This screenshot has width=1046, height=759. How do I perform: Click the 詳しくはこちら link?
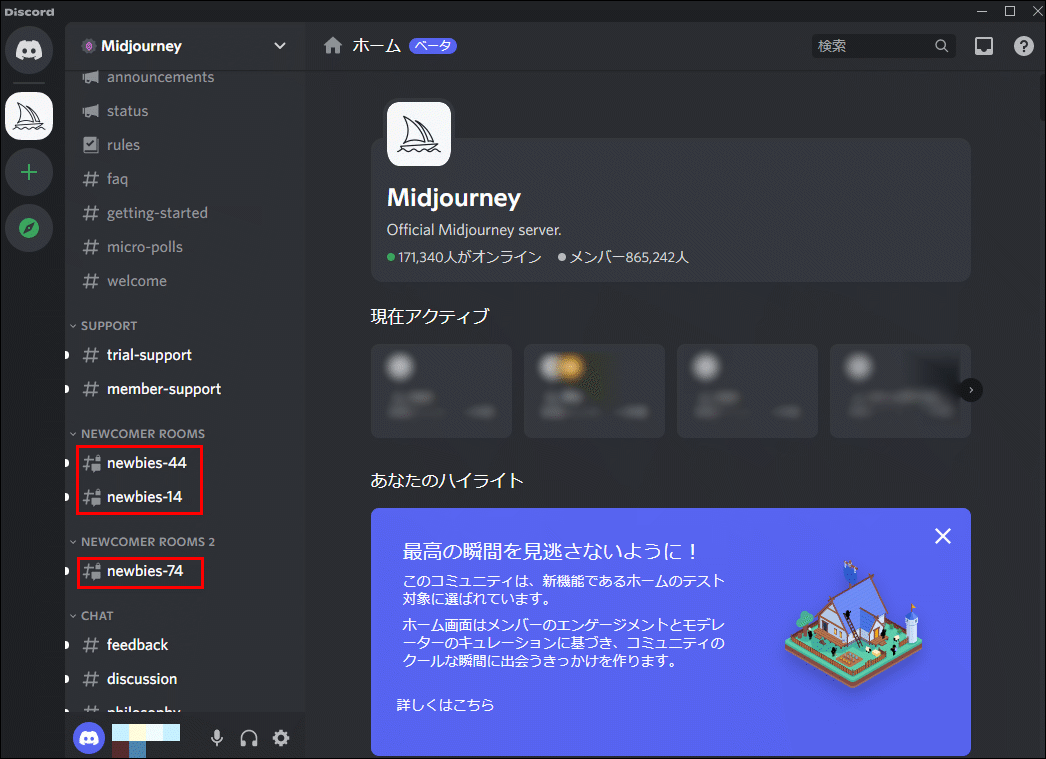click(x=446, y=704)
